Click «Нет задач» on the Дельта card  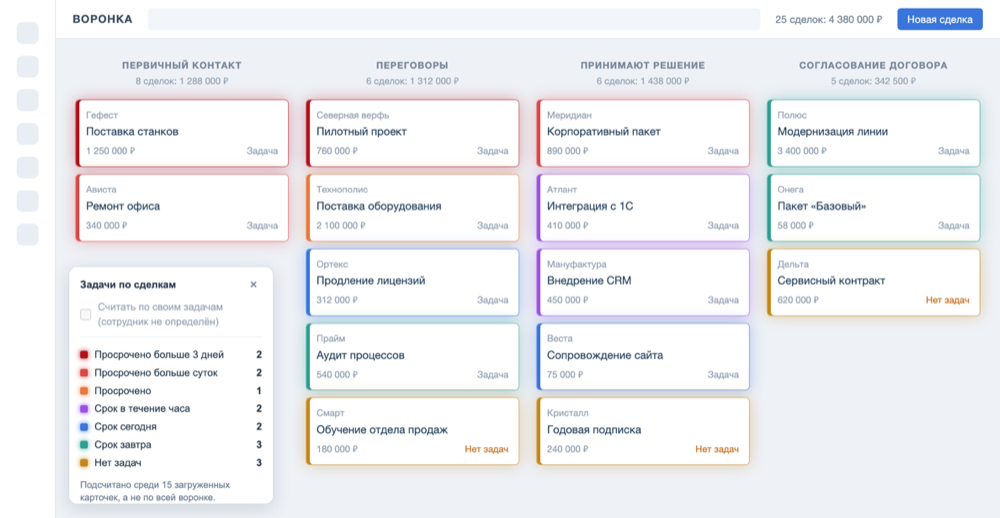[x=948, y=300]
